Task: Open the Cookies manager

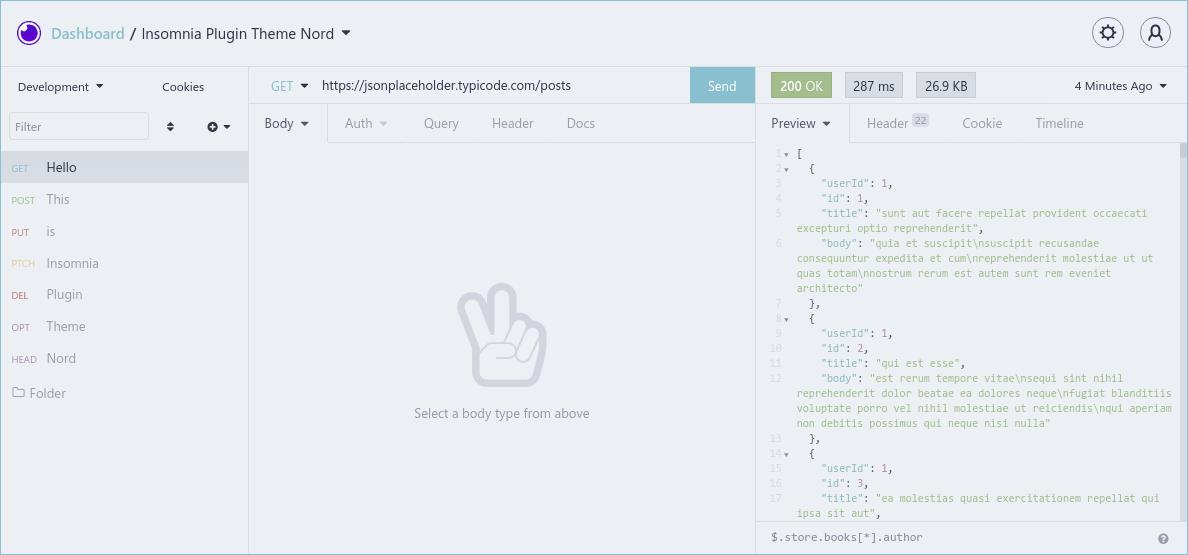Action: pos(183,86)
